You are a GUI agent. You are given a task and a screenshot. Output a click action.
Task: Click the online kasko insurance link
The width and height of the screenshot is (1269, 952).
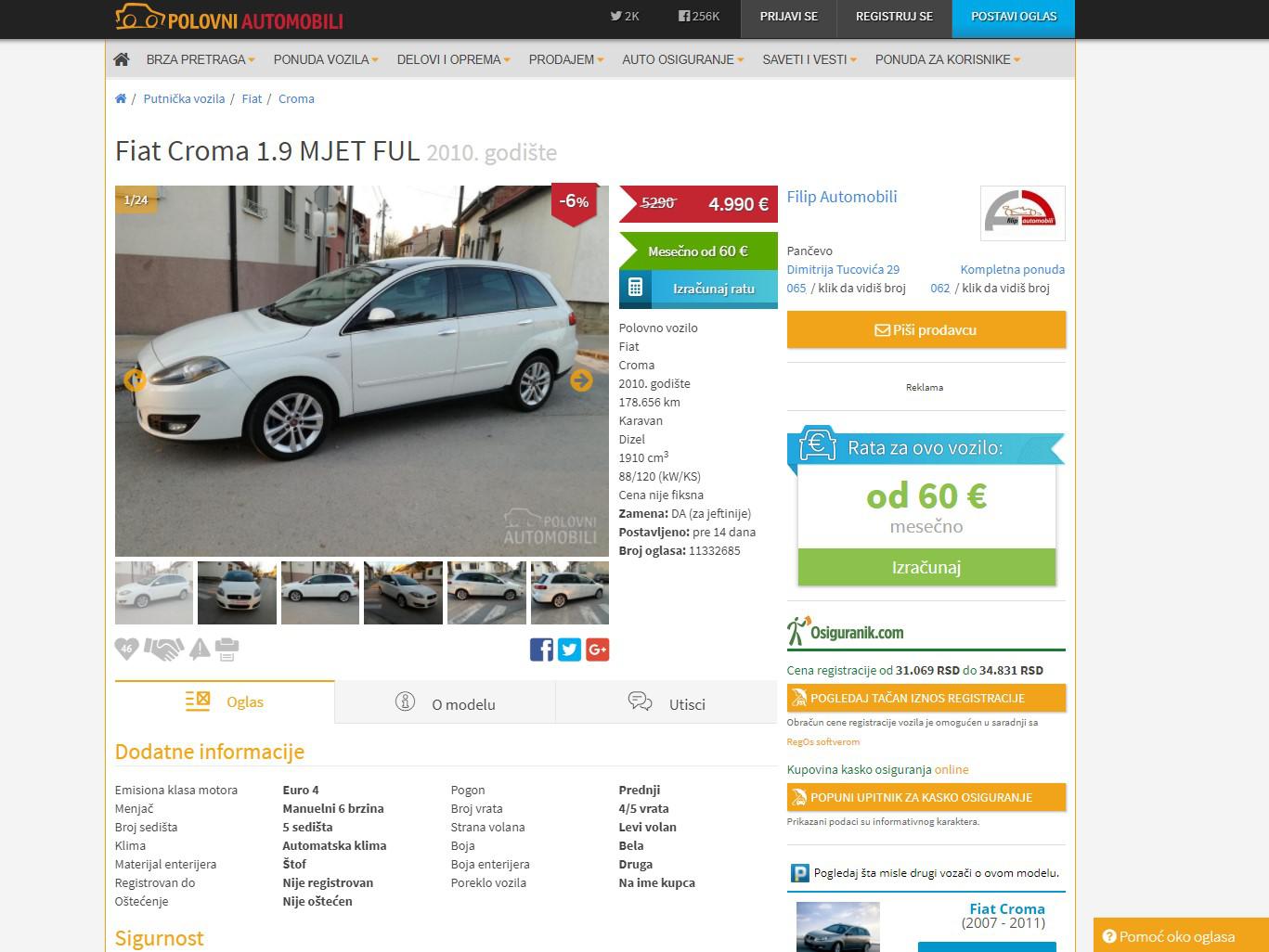point(952,769)
